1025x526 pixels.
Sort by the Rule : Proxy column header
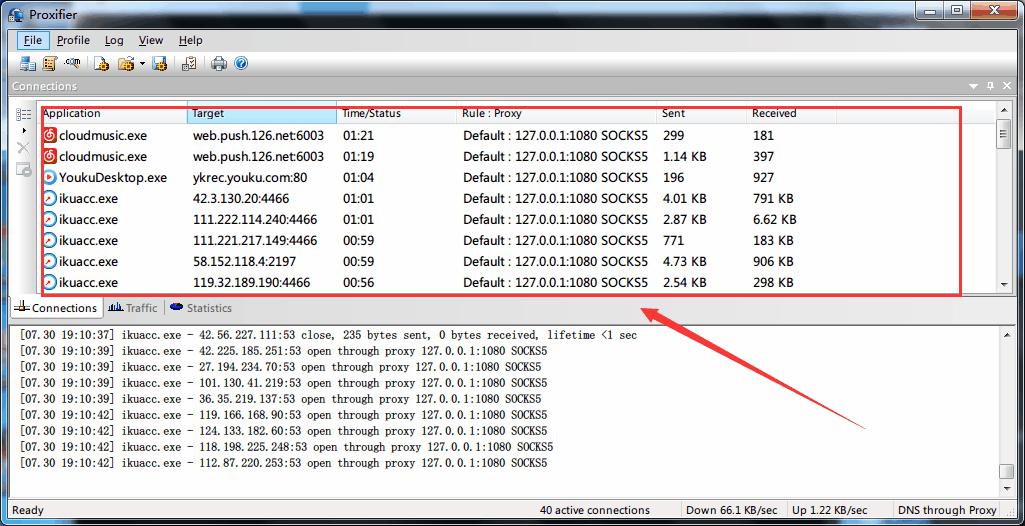(x=556, y=113)
